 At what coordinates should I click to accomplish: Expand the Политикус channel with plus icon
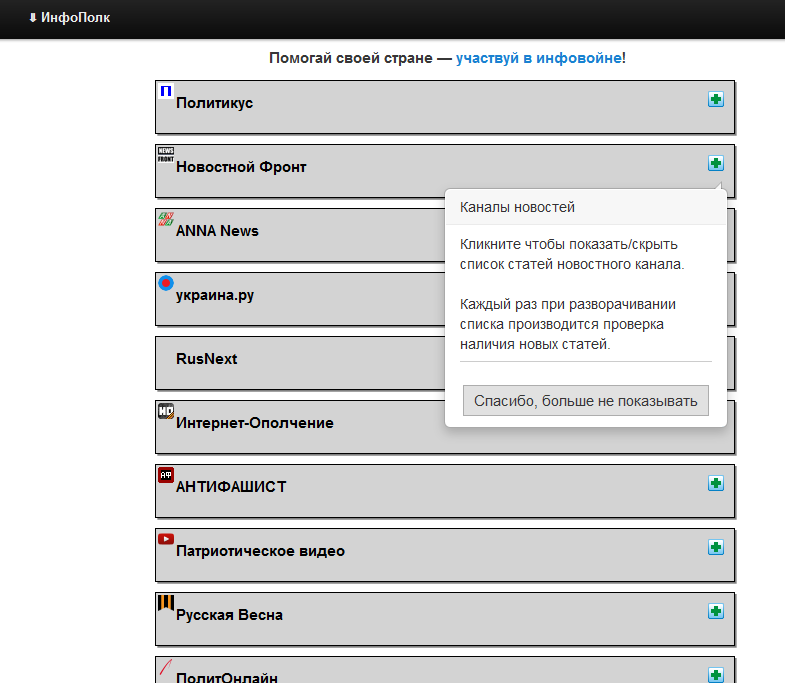pos(715,99)
